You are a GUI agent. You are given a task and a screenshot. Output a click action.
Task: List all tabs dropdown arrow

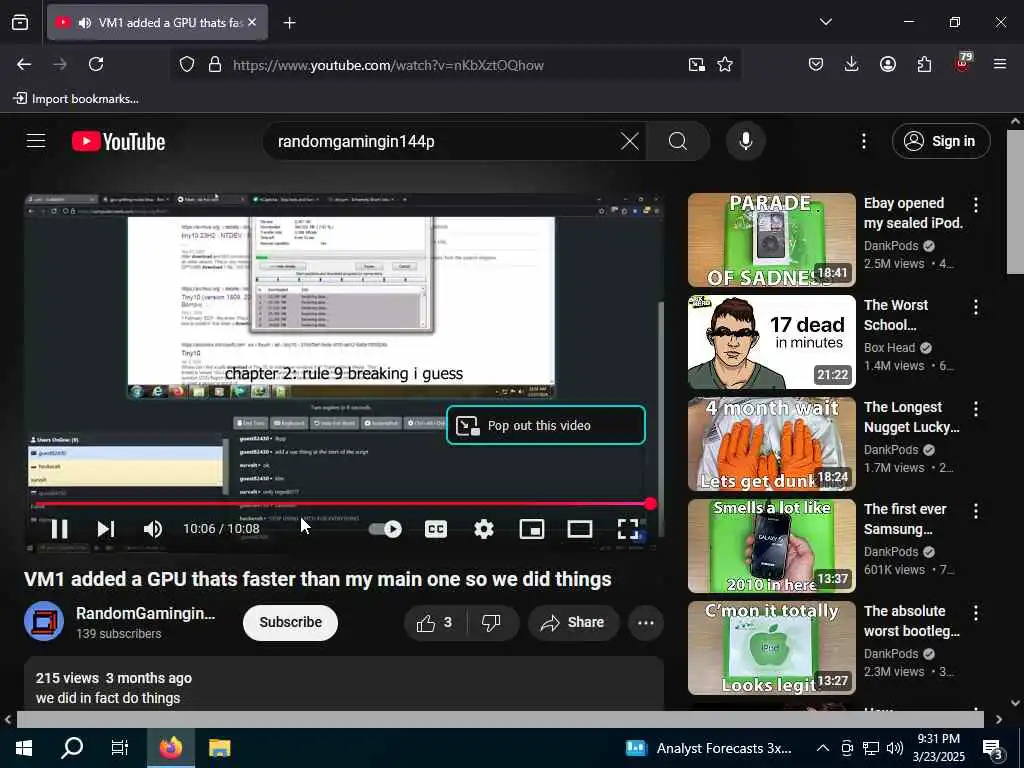coord(825,22)
